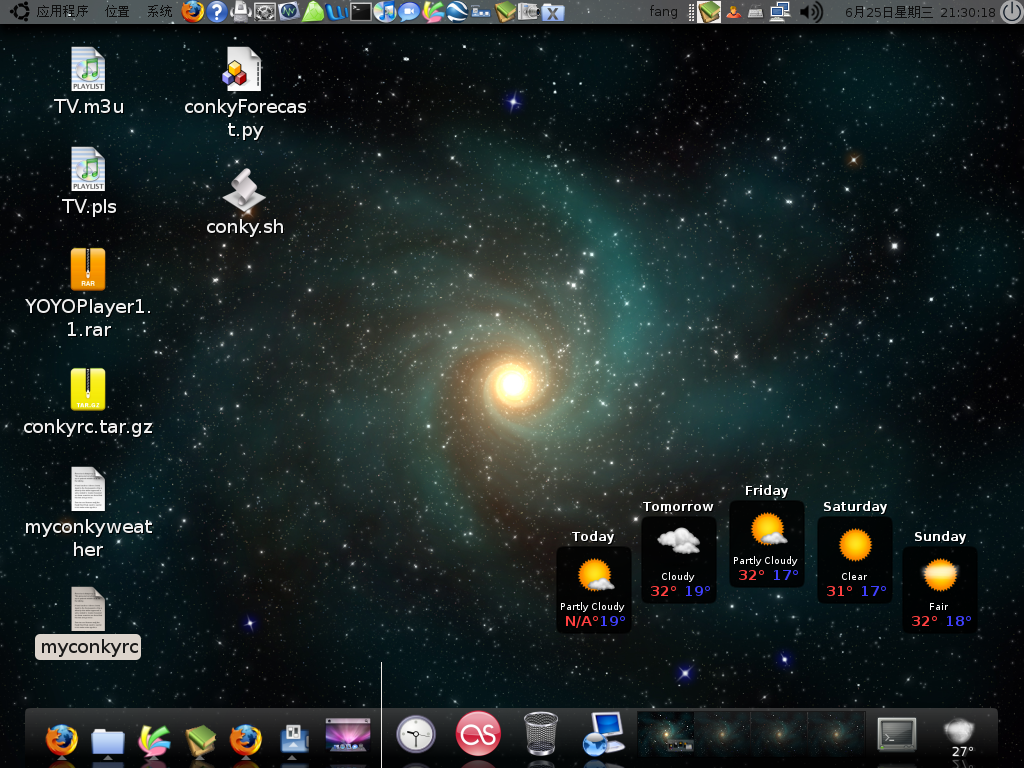
Task: Click the volume speaker icon
Action: tap(810, 11)
